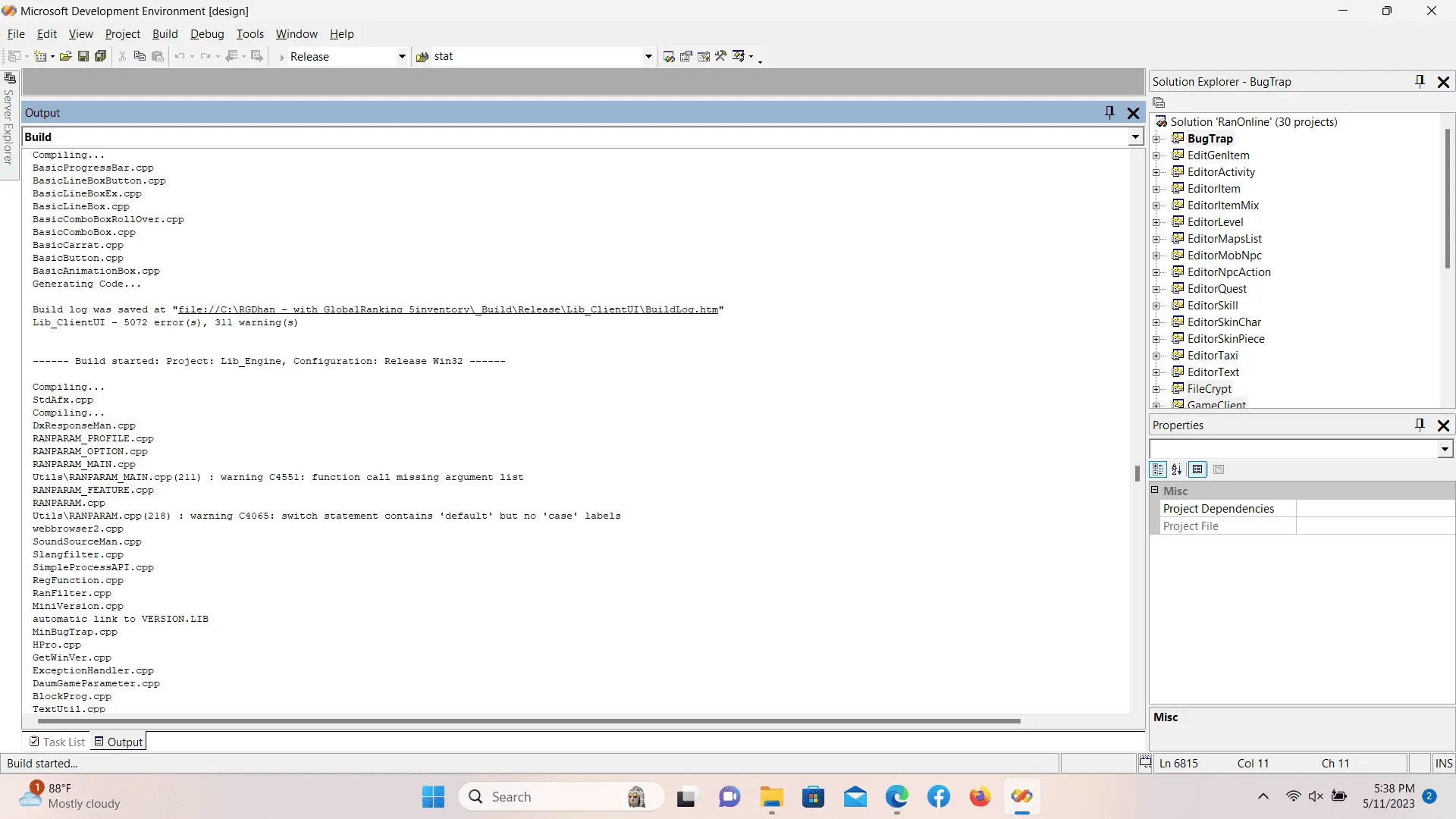Open the Server Explorer sidebar icon

pos(10,78)
